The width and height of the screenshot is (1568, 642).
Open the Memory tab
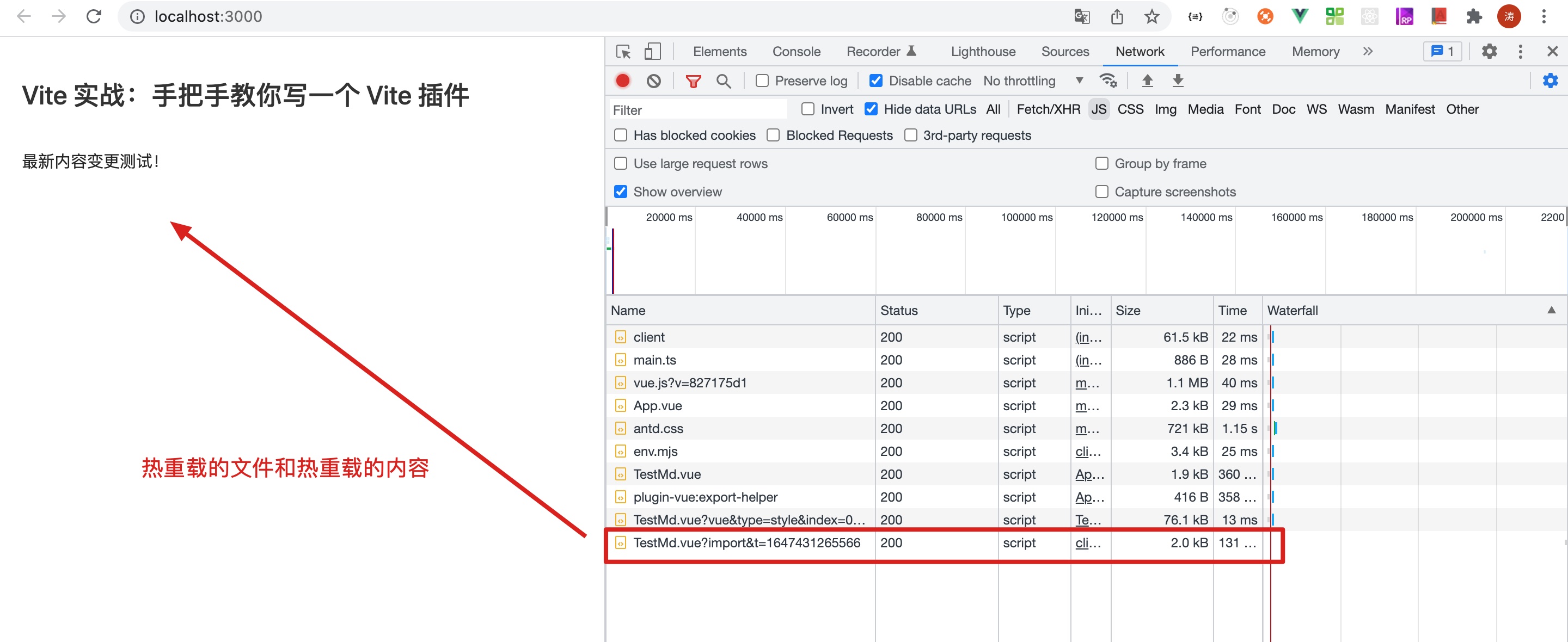1315,52
